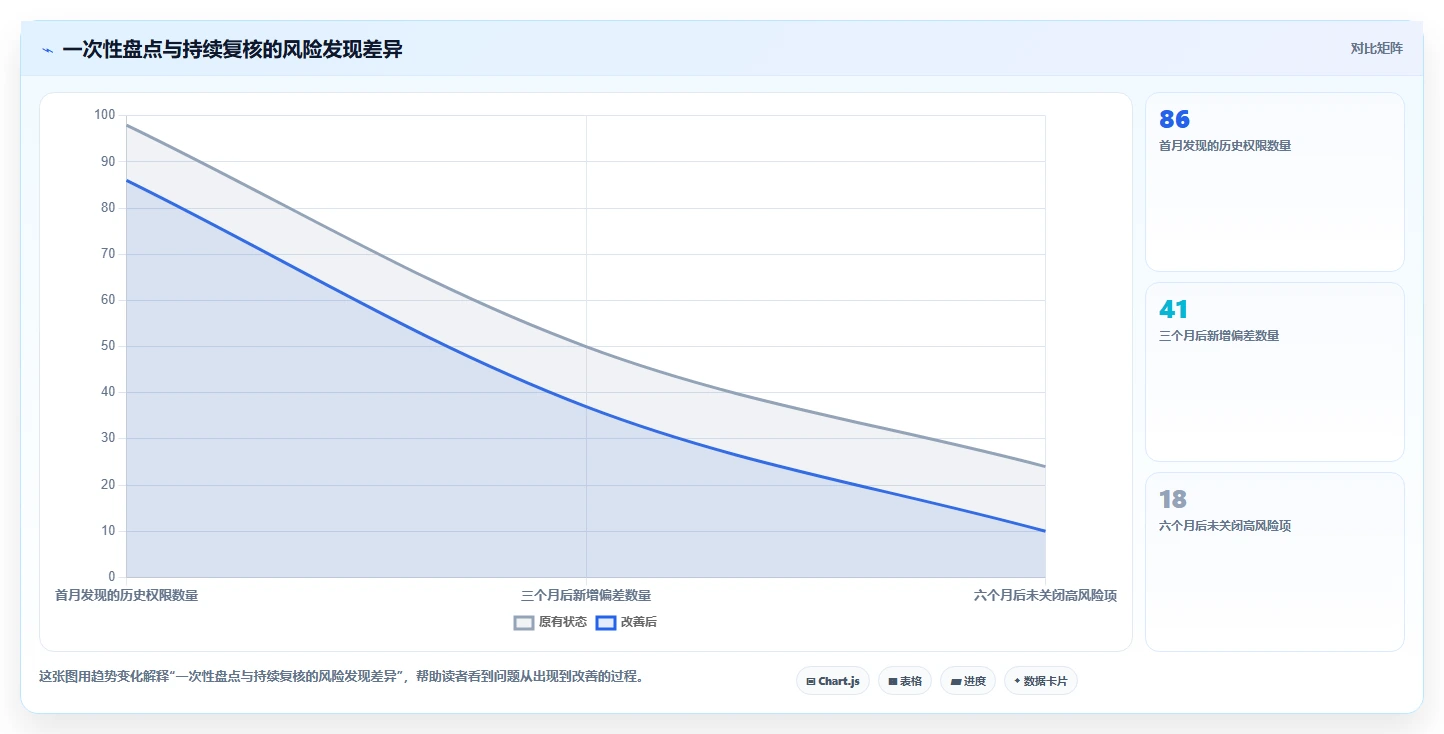Click x-axis label 六个月后未关闭高风险项
The image size is (1444, 734).
(1045, 595)
